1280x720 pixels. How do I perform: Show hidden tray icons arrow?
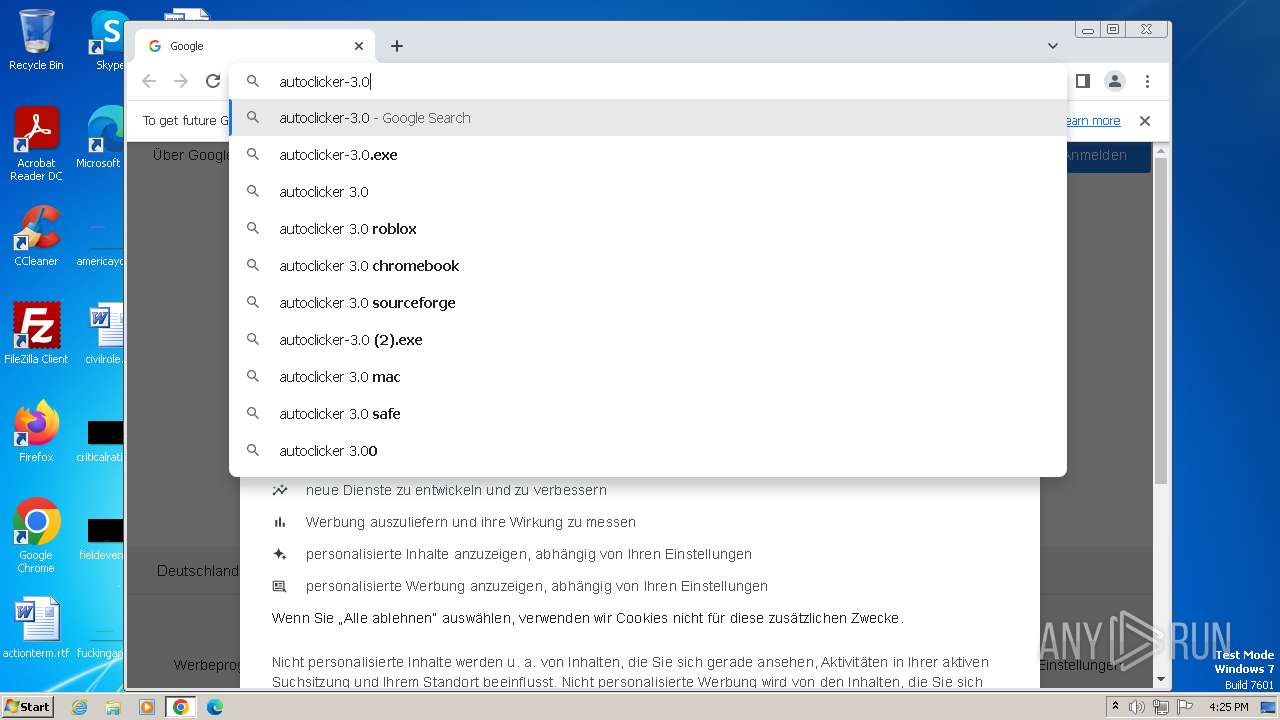tap(1115, 707)
